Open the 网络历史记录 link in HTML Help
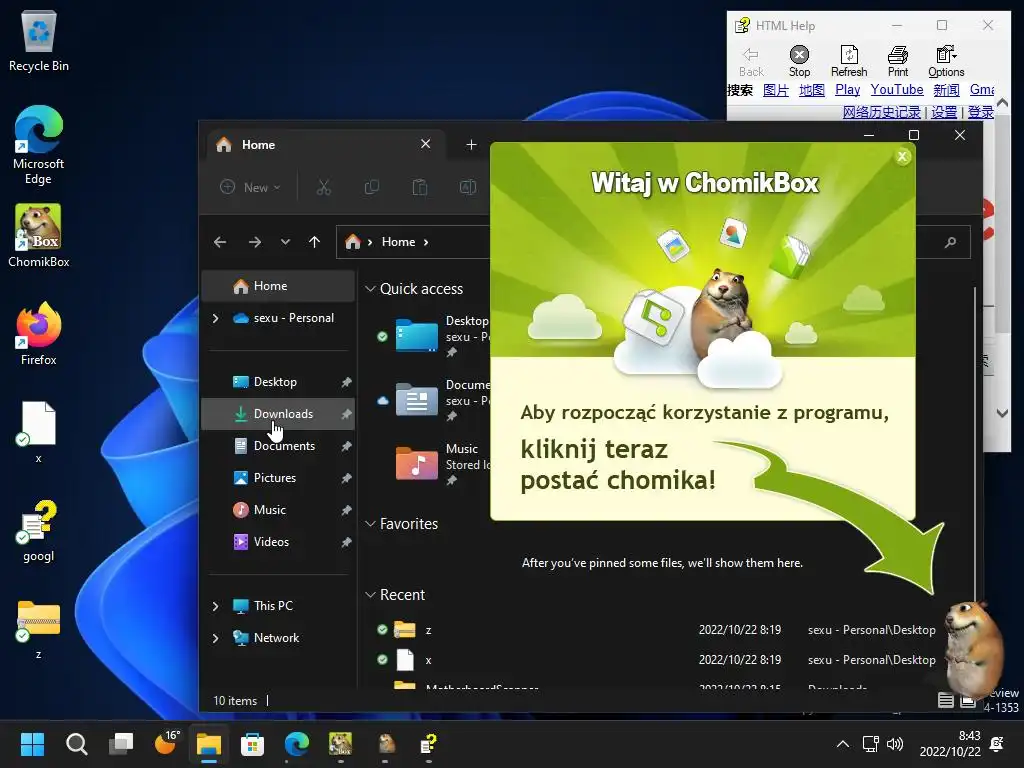This screenshot has width=1024, height=768. click(882, 112)
